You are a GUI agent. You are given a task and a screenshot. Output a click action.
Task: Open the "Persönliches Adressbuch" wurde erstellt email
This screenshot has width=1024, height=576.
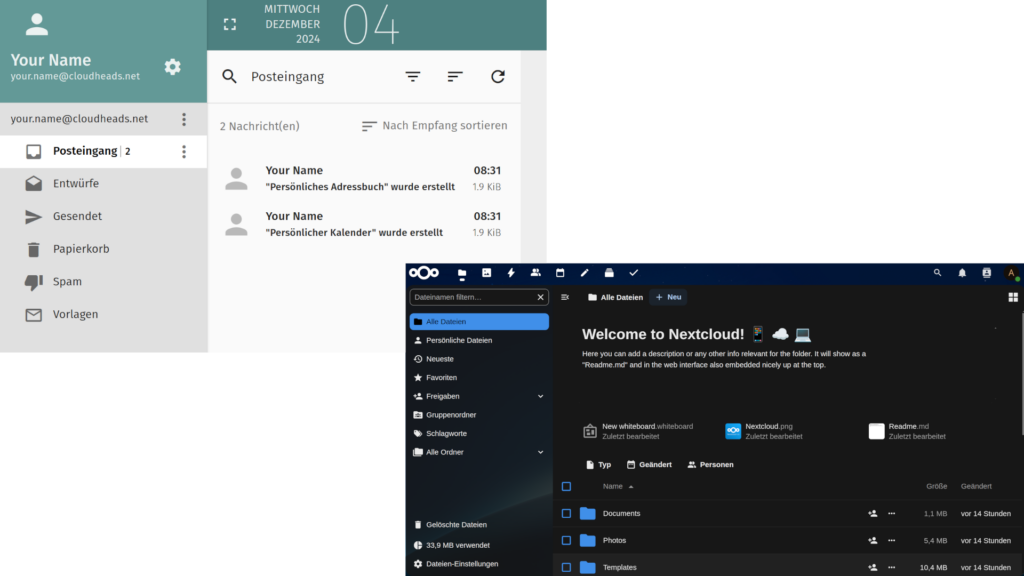click(x=364, y=178)
